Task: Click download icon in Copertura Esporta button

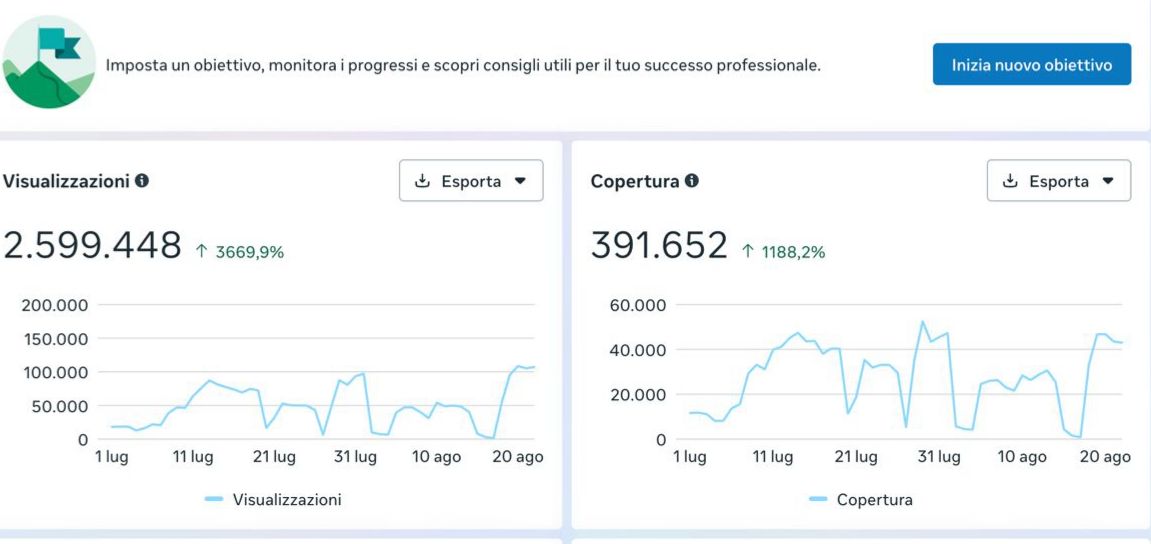Action: pos(1010,181)
